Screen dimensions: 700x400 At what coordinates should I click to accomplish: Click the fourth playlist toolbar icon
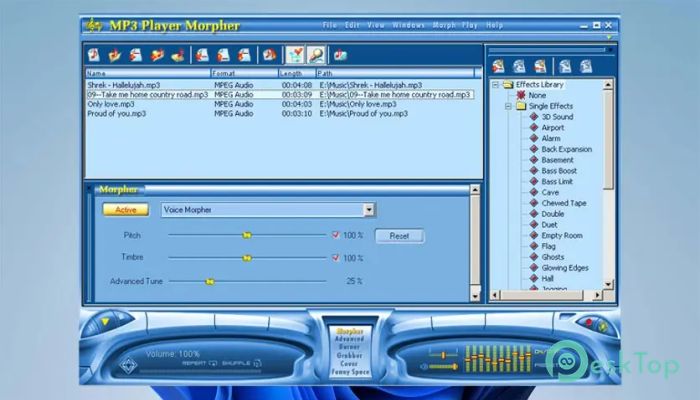tap(157, 55)
